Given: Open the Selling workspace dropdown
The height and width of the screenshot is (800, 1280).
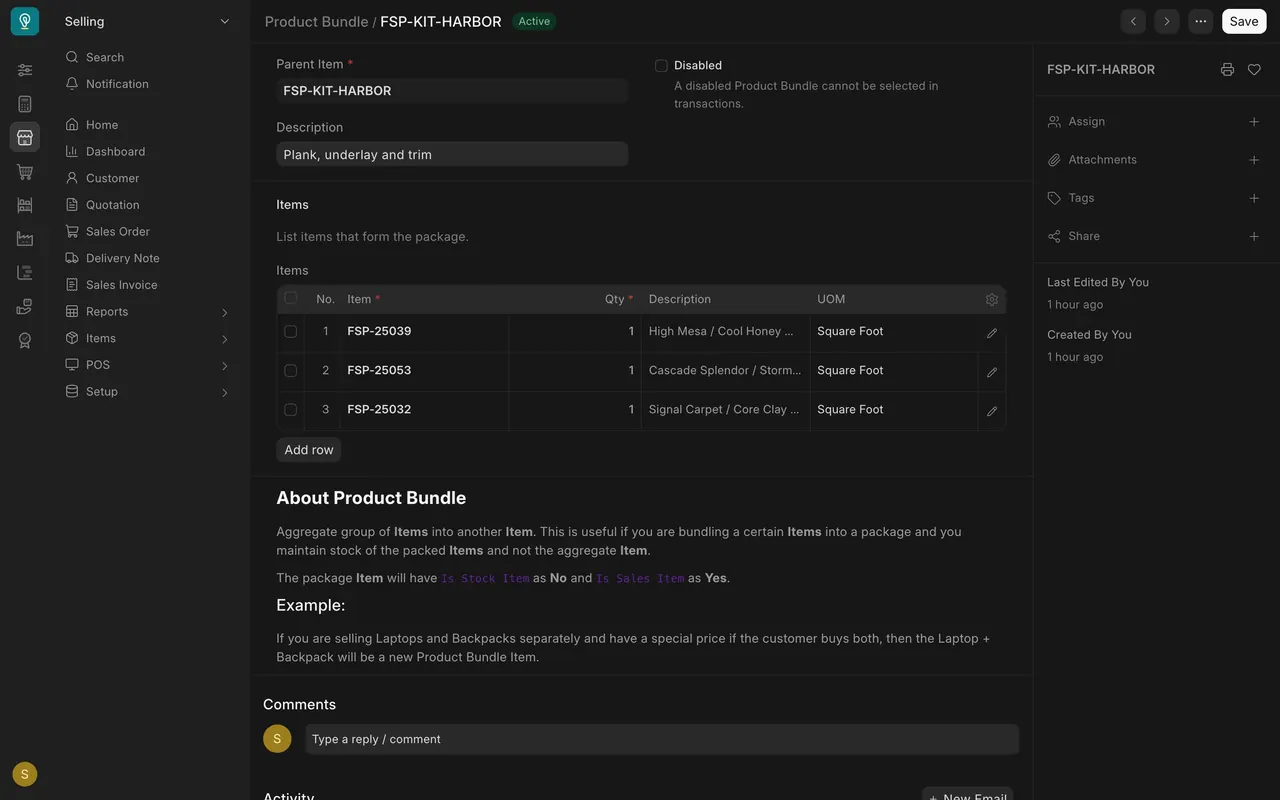Looking at the screenshot, I should click(x=147, y=21).
